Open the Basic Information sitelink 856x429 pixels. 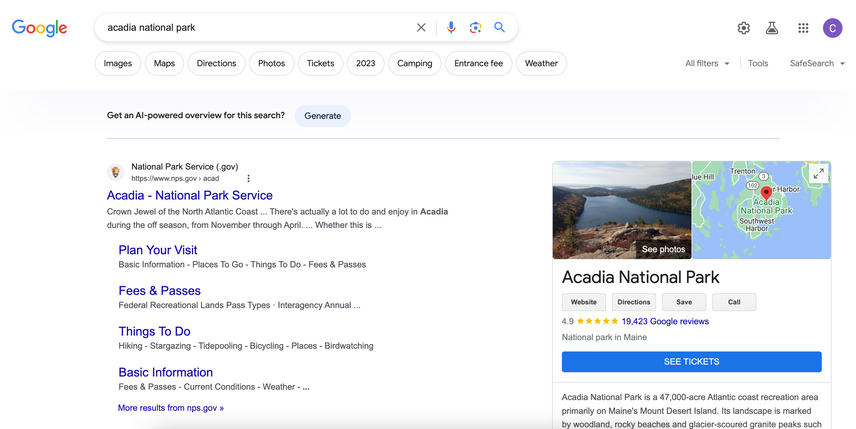click(165, 372)
